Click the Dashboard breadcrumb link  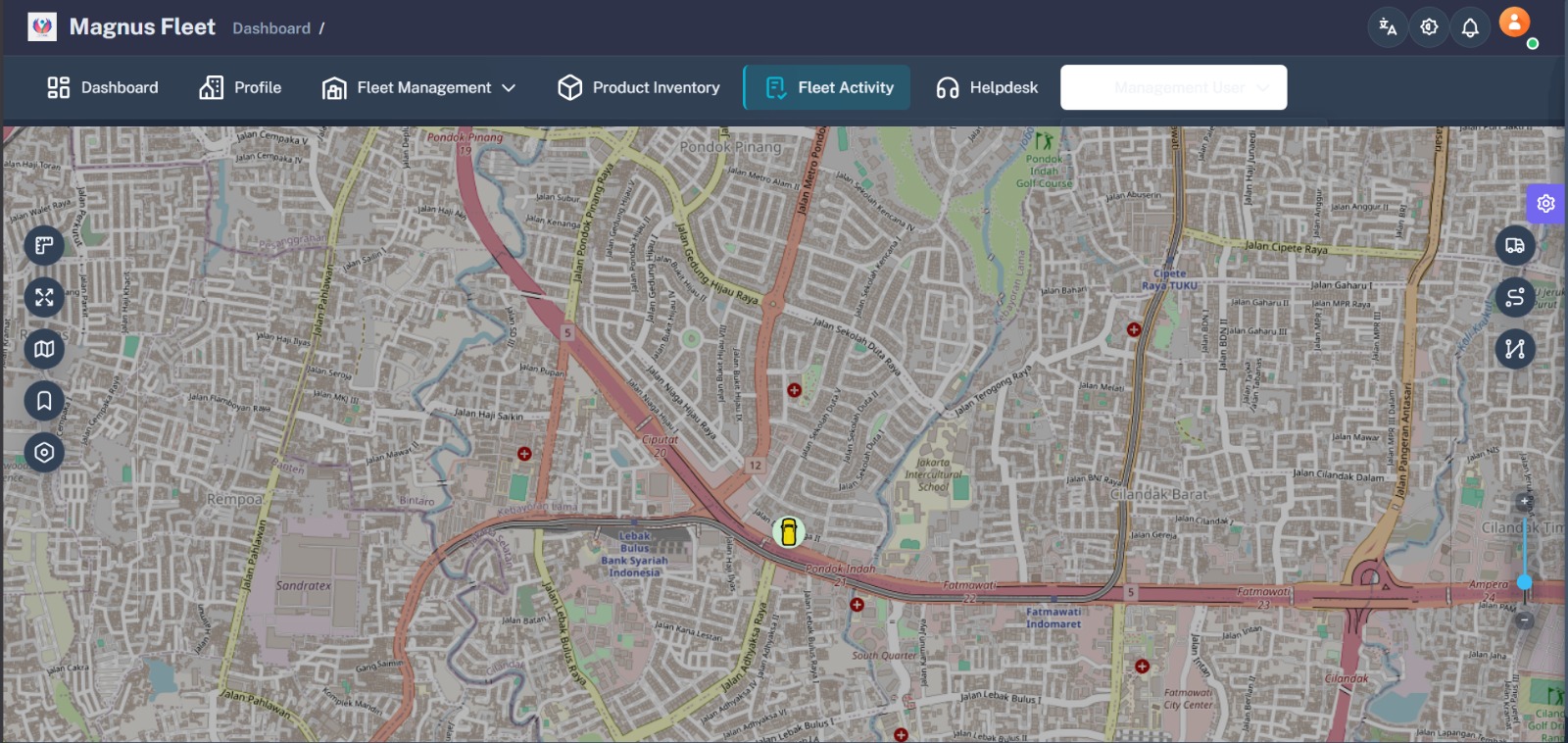[x=271, y=28]
